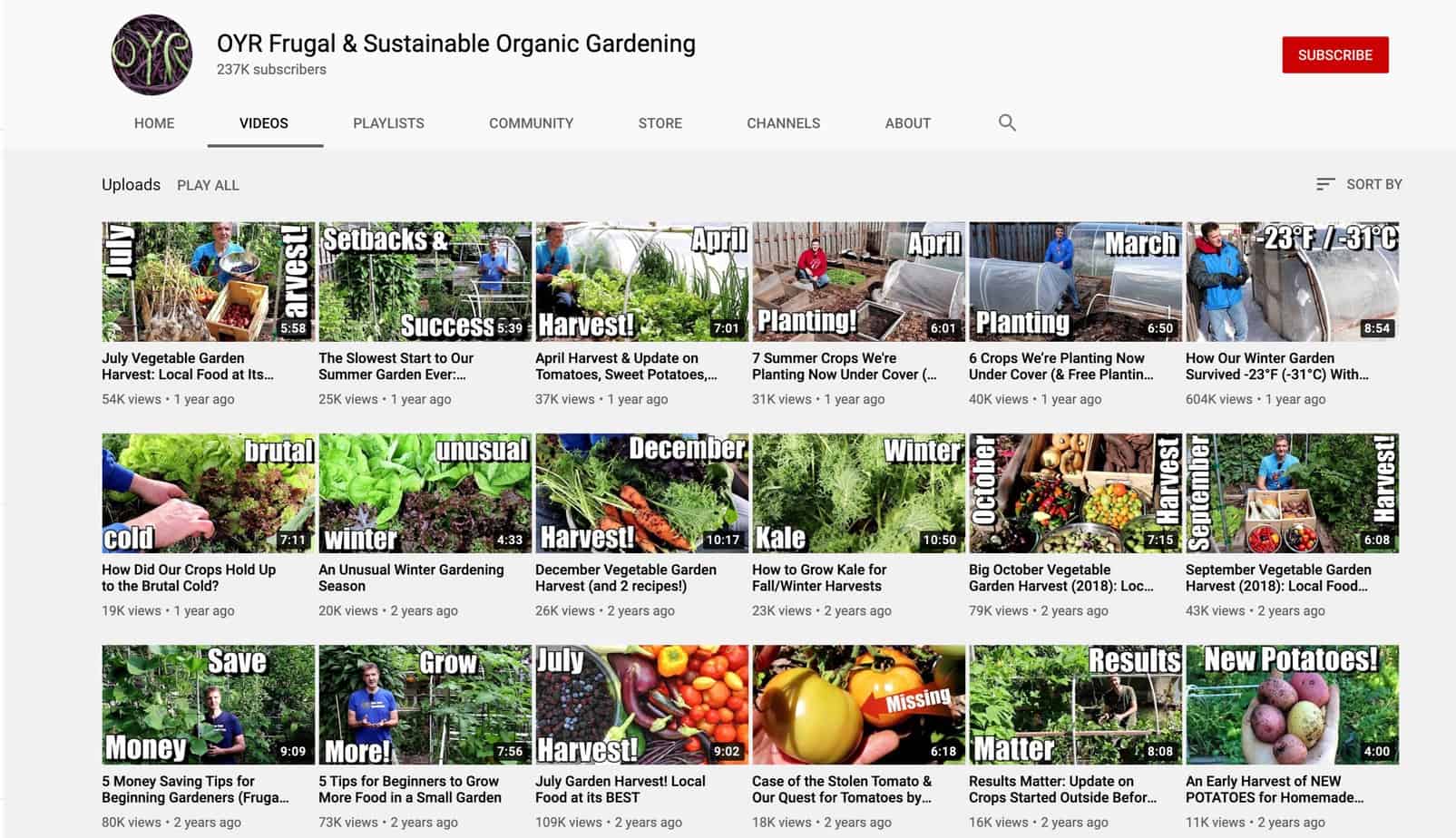Open the channel search magnifier icon
The width and height of the screenshot is (1456, 838).
click(1007, 122)
